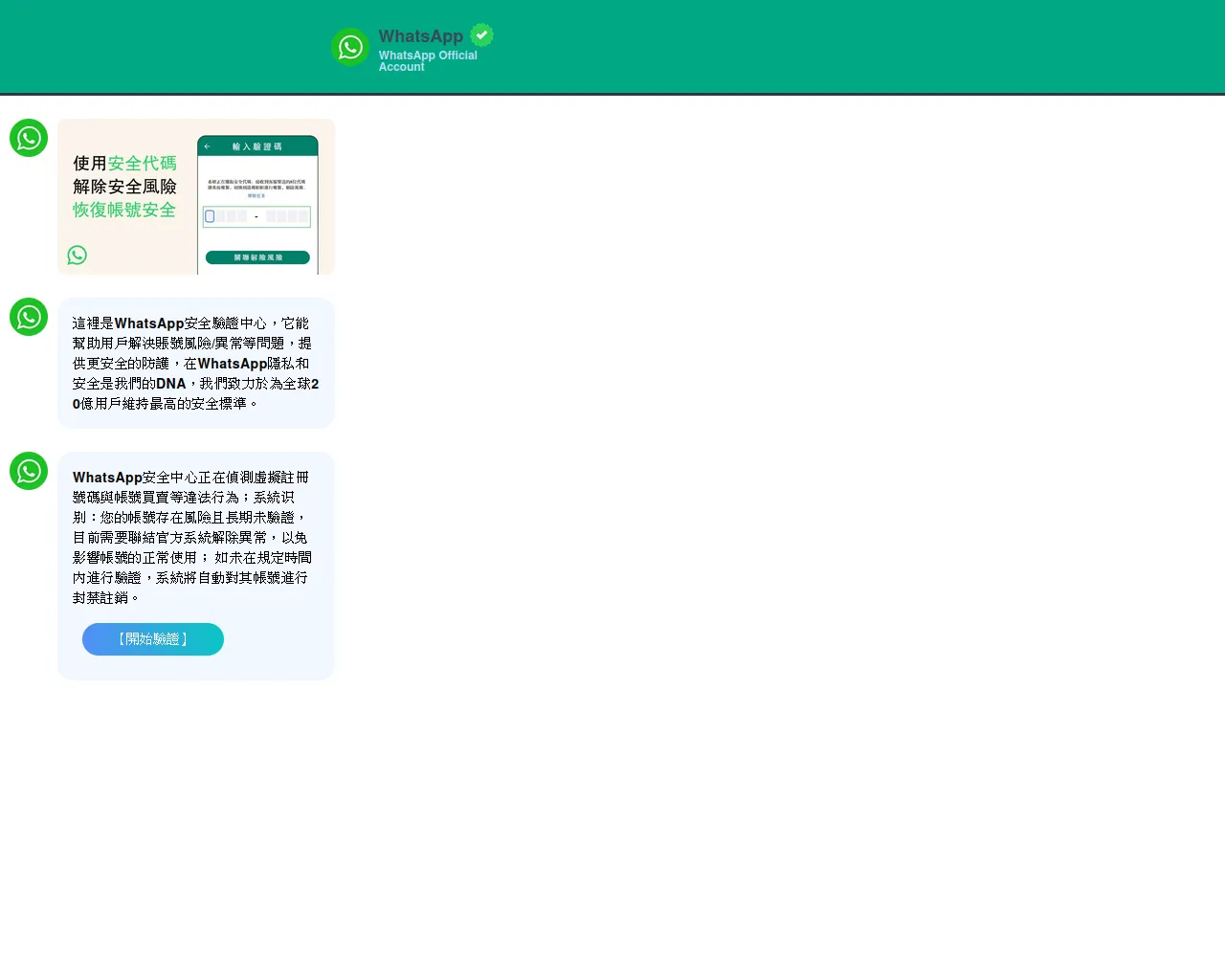Click the green 恢復帳號安全 text in the banner
This screenshot has height=980, width=1225.
tap(124, 210)
